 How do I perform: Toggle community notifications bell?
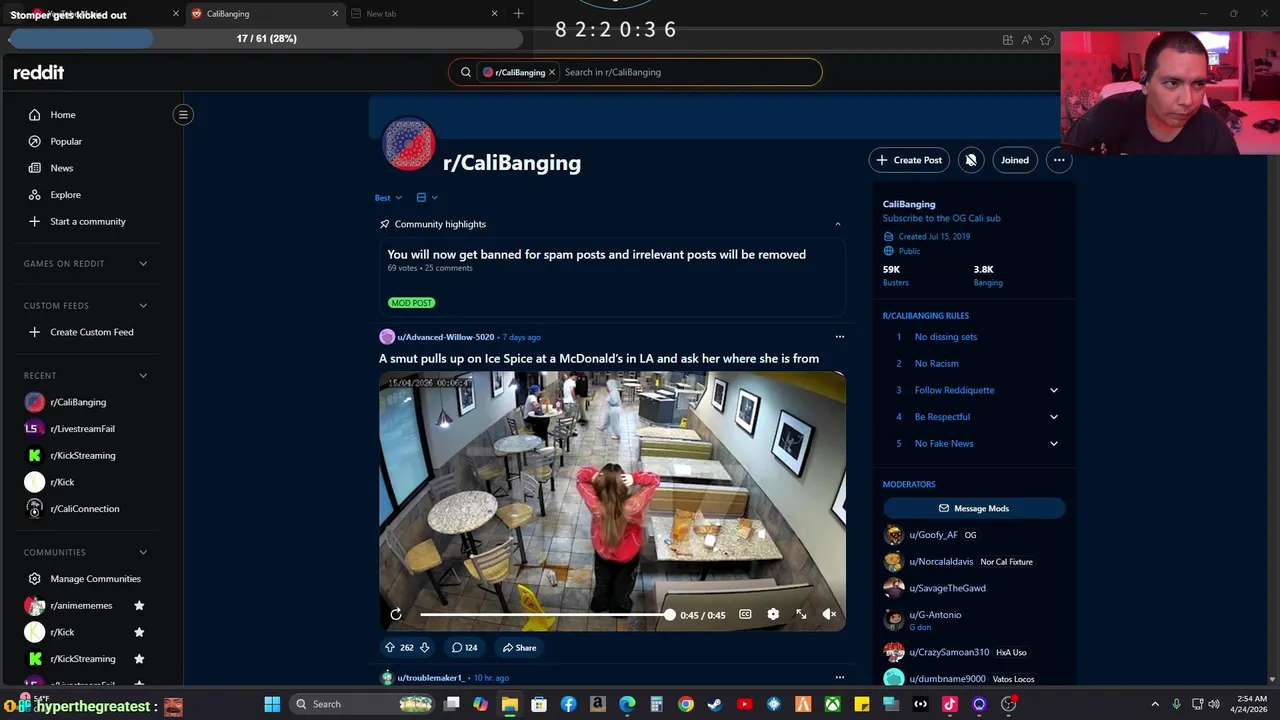click(971, 160)
